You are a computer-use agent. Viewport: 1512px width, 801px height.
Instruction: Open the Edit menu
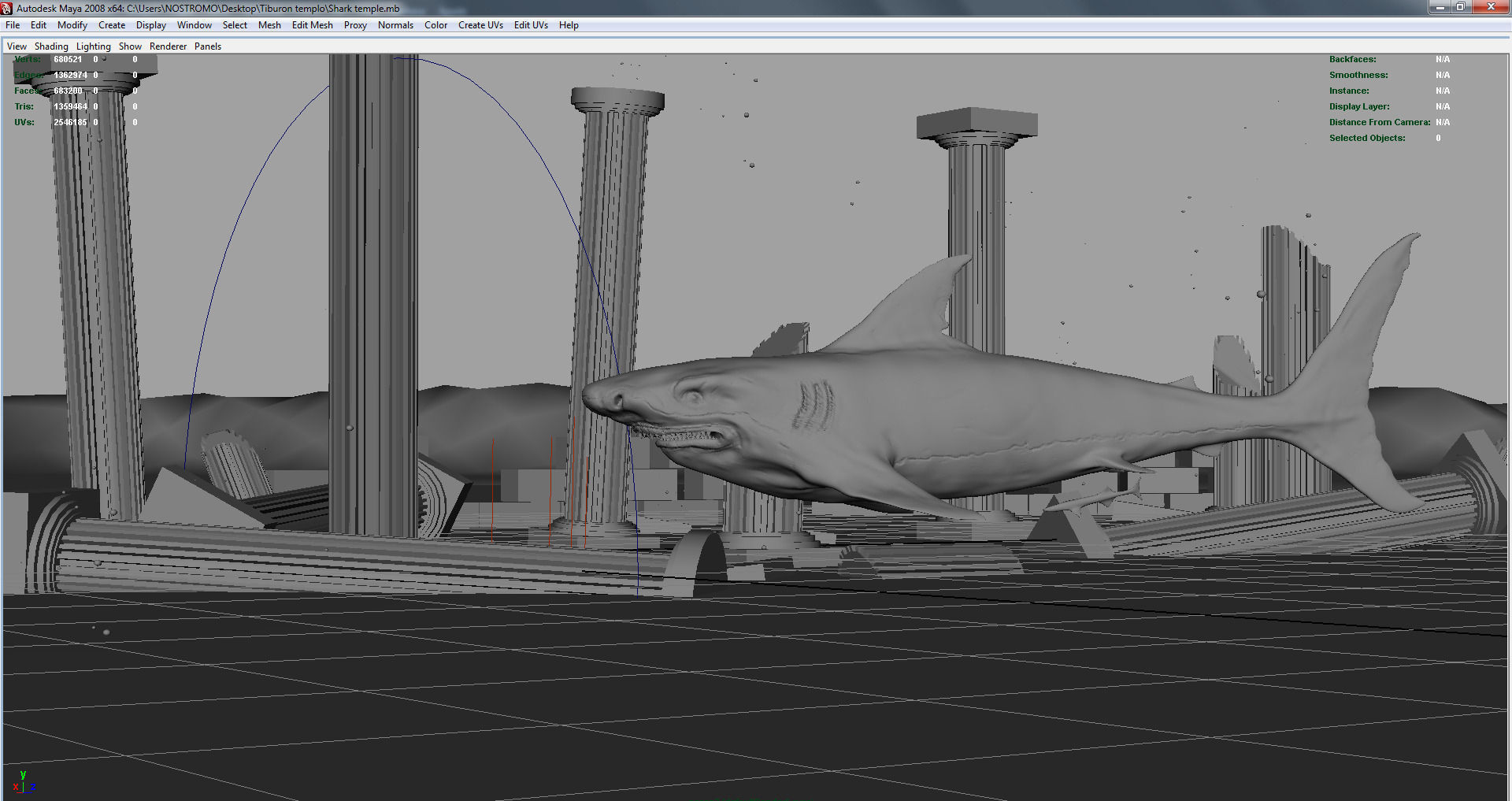coord(39,25)
